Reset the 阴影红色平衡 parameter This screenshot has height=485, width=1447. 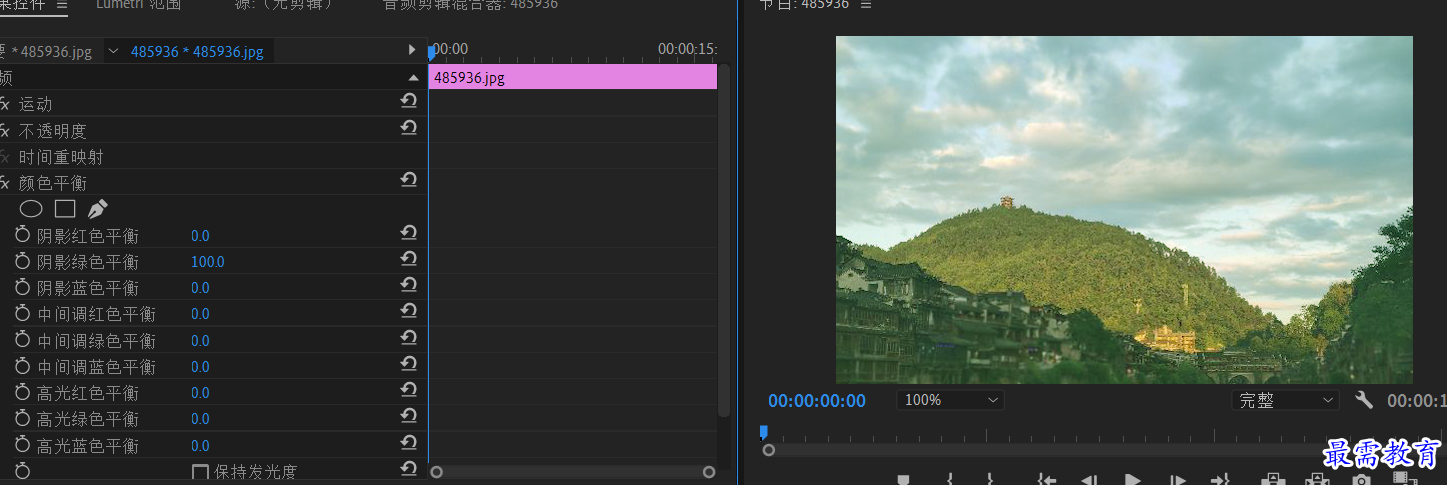pyautogui.click(x=408, y=233)
